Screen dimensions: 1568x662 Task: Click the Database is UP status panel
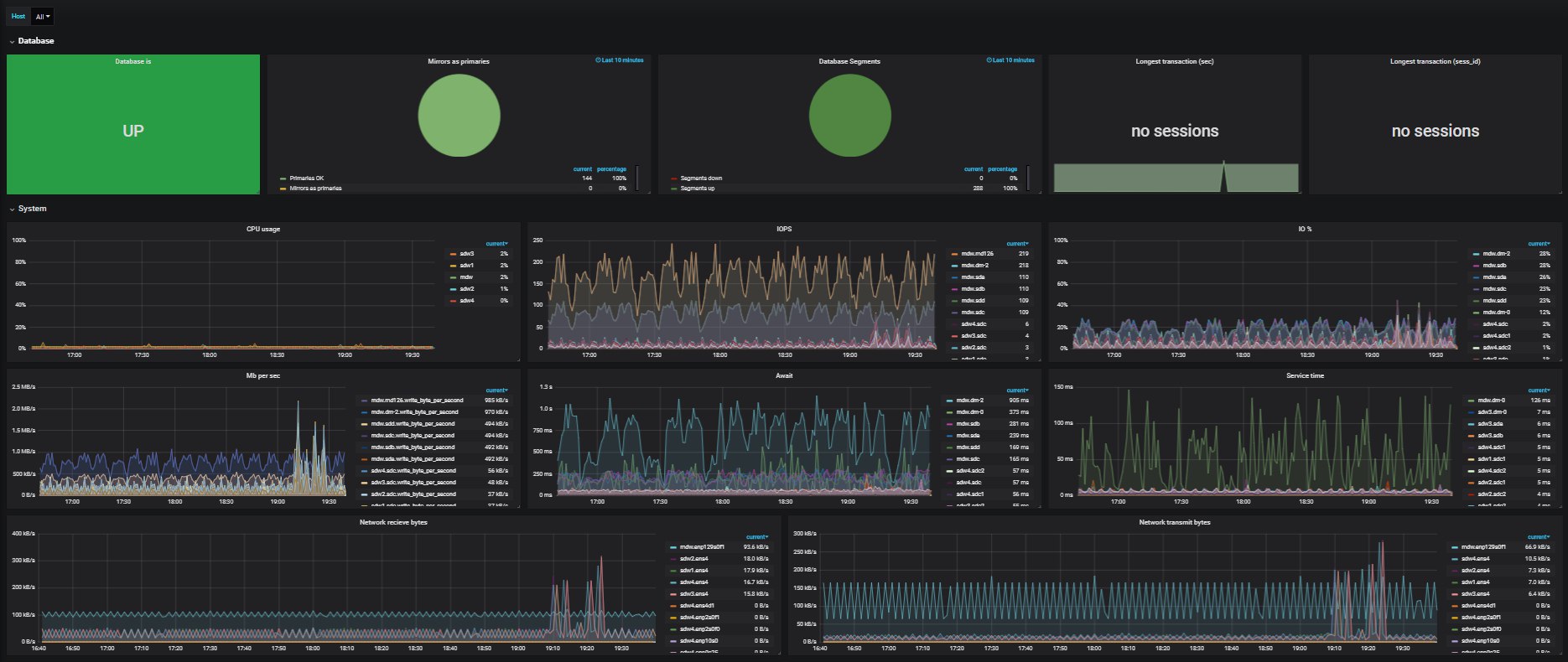(132, 125)
